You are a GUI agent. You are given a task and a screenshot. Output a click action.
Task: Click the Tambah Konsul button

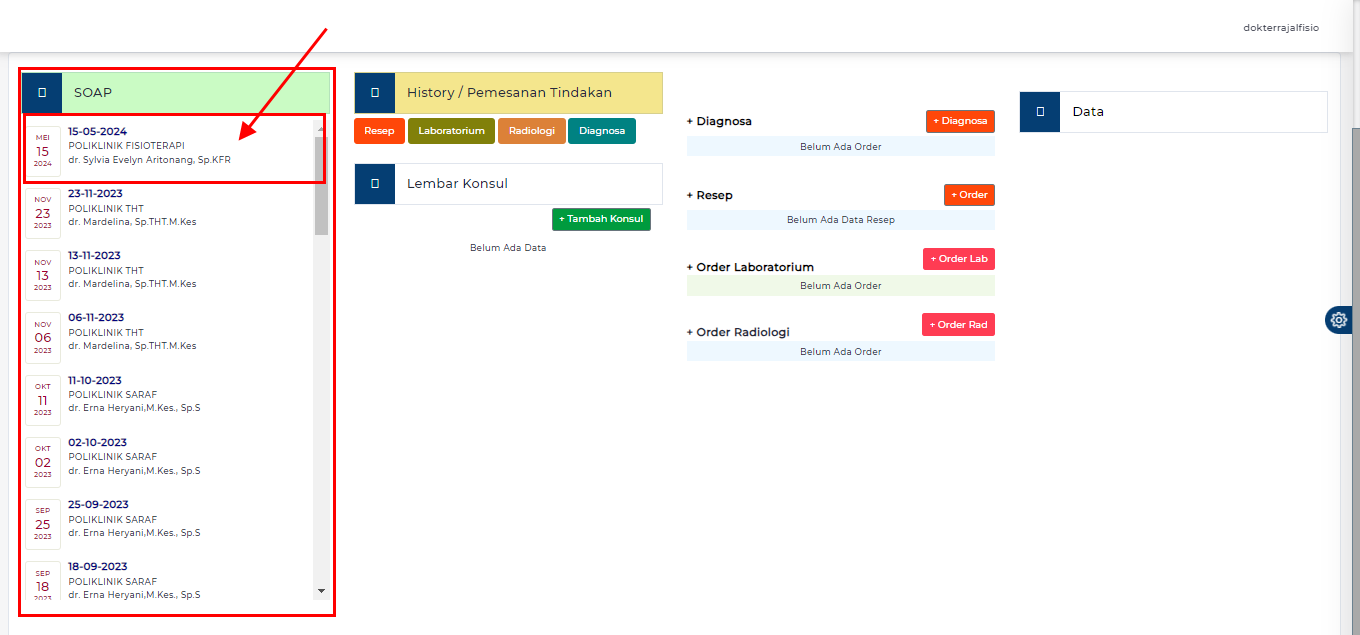(601, 218)
